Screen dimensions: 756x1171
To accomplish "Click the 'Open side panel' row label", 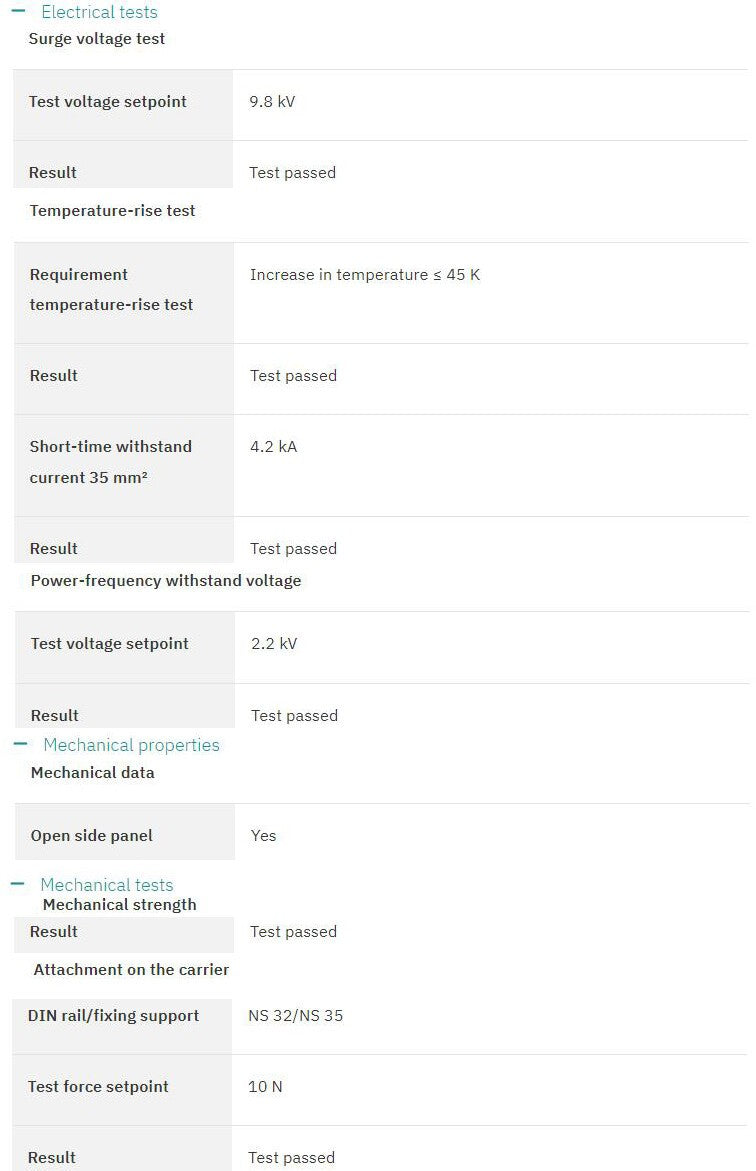I will (x=92, y=835).
